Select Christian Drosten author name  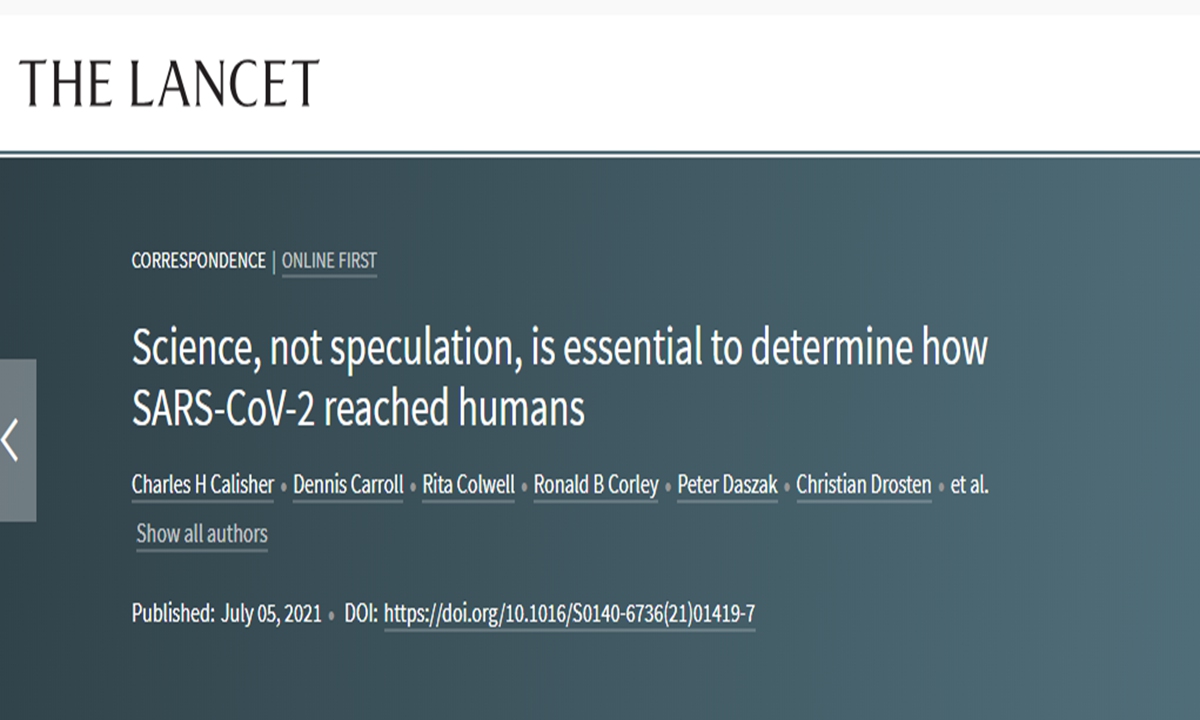(864, 486)
